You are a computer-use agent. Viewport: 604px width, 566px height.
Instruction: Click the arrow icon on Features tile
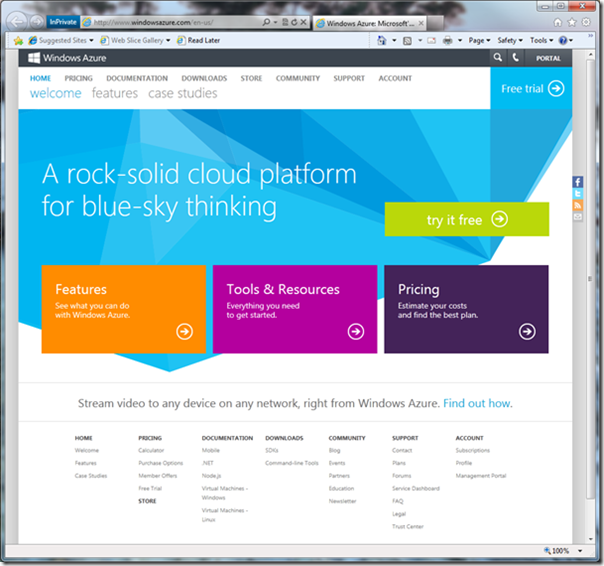[185, 331]
